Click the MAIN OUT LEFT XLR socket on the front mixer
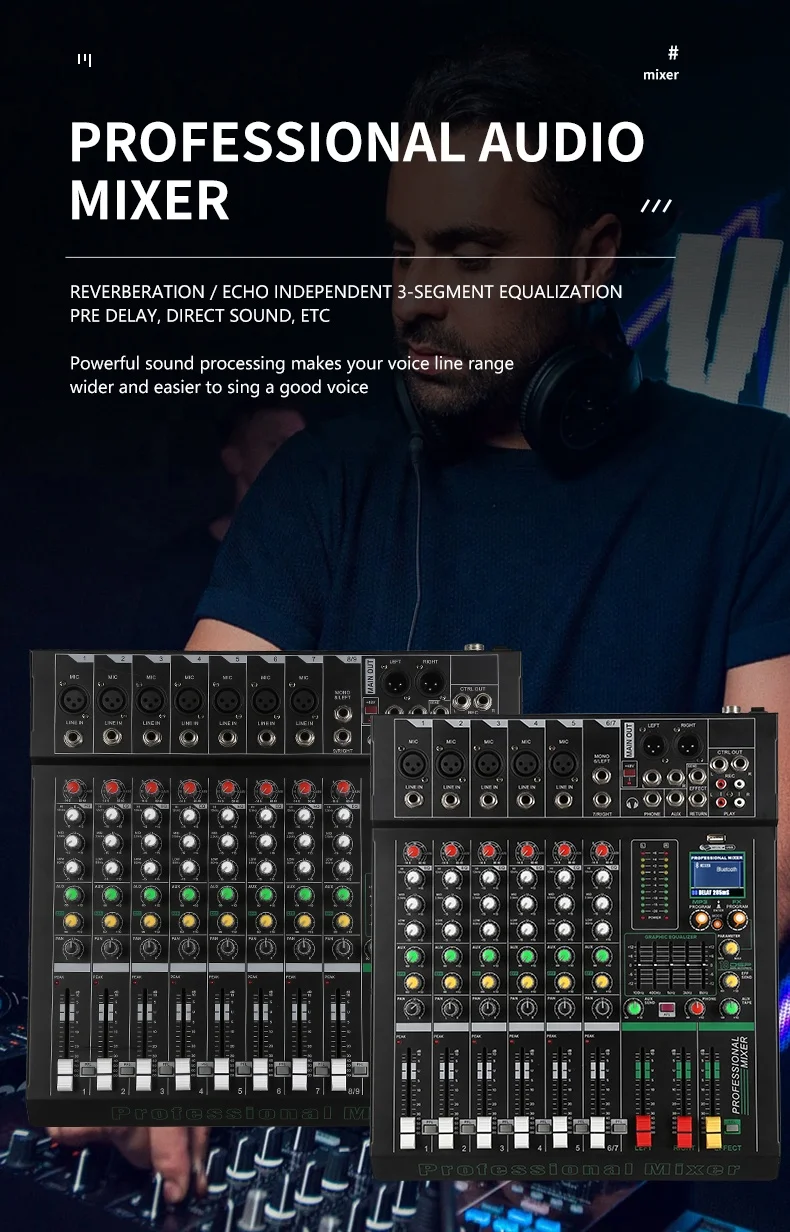790x1232 pixels. coord(654,745)
